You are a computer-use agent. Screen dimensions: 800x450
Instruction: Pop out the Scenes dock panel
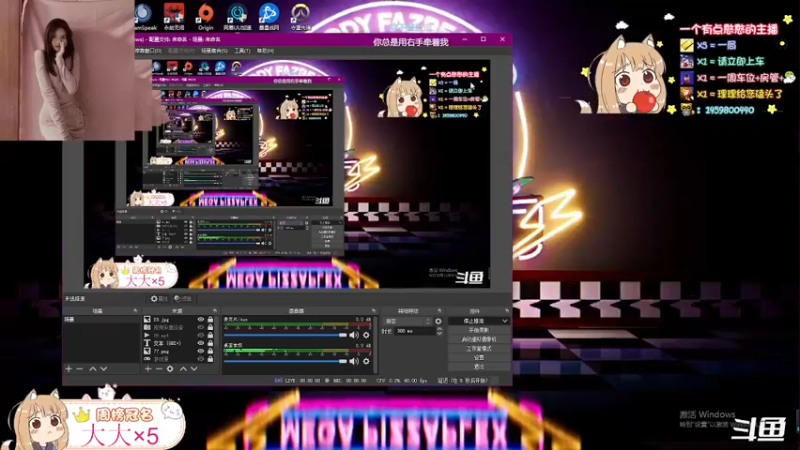[x=135, y=311]
